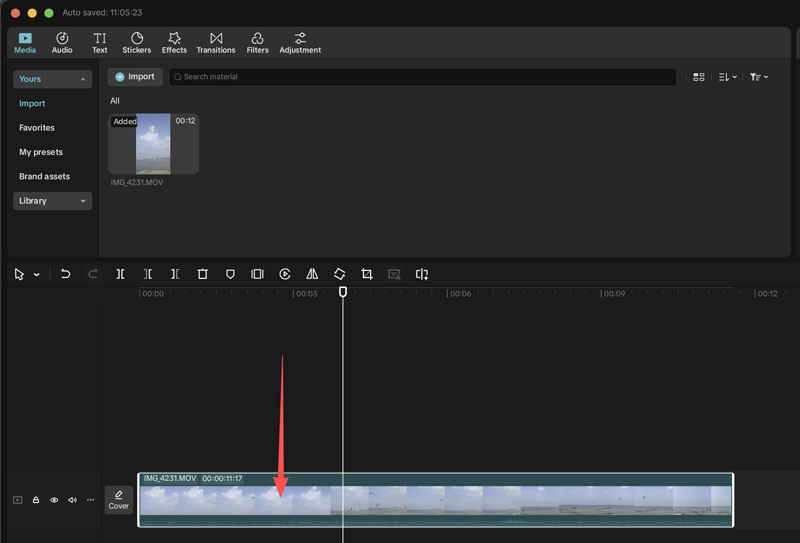The image size is (800, 543).
Task: Click the Auto saved timestamp
Action: point(102,13)
